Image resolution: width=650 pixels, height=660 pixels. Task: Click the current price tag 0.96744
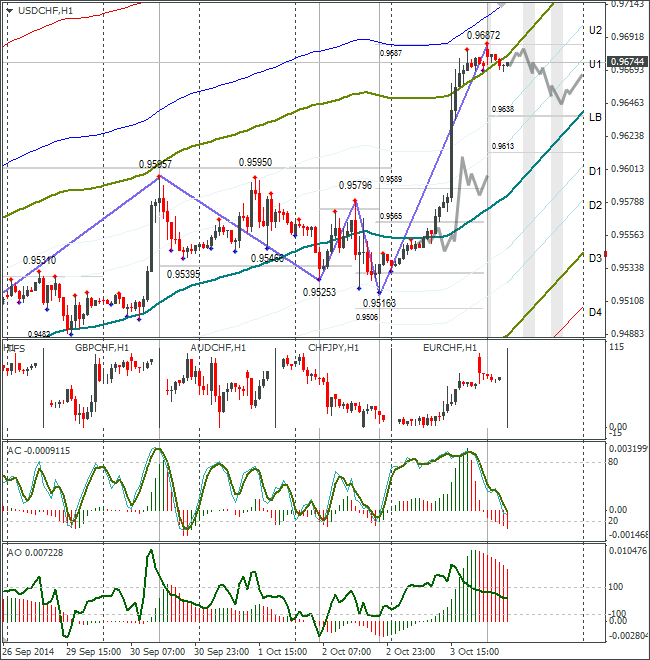click(x=627, y=61)
